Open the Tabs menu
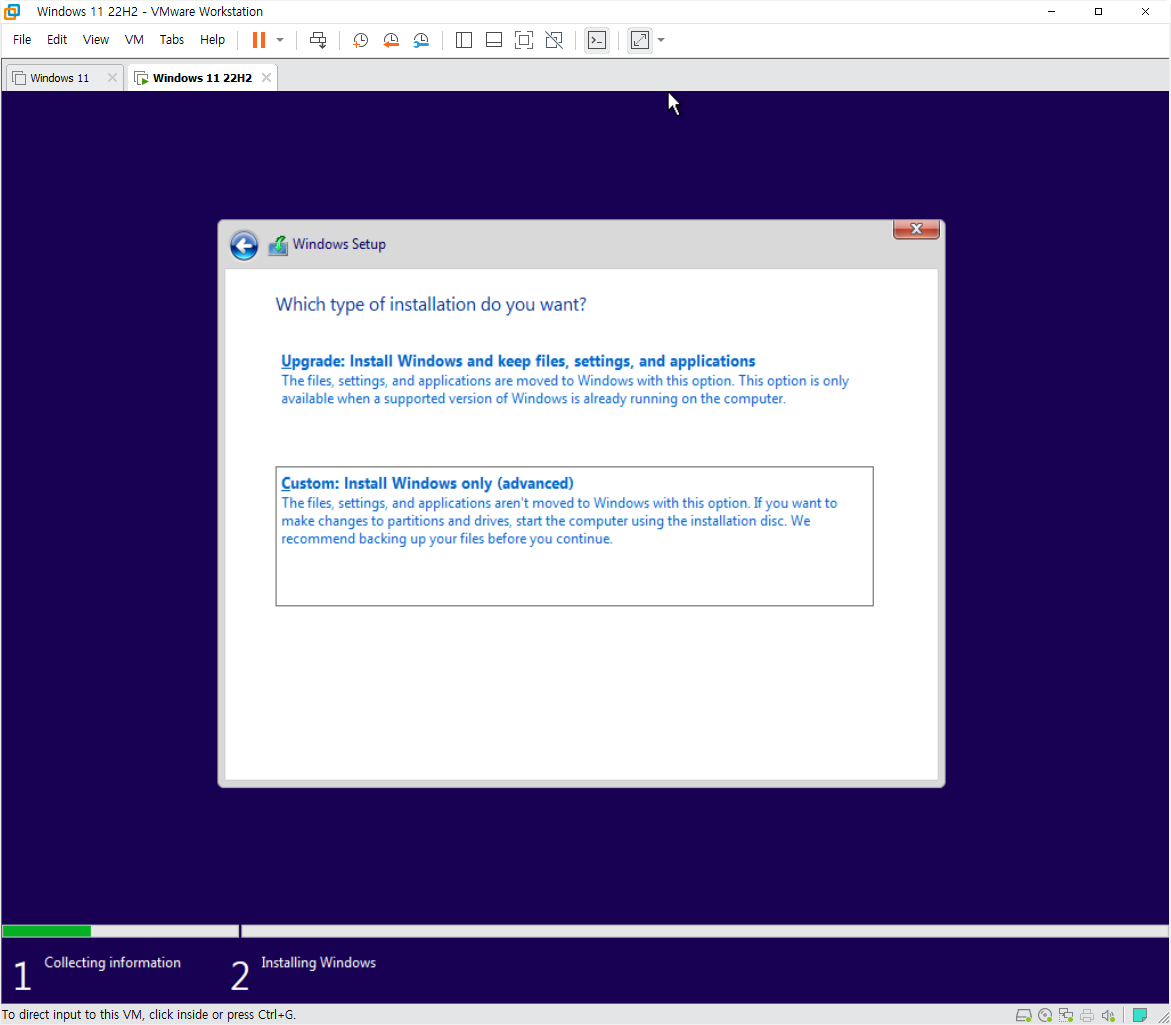This screenshot has width=1171, height=1025. click(172, 40)
